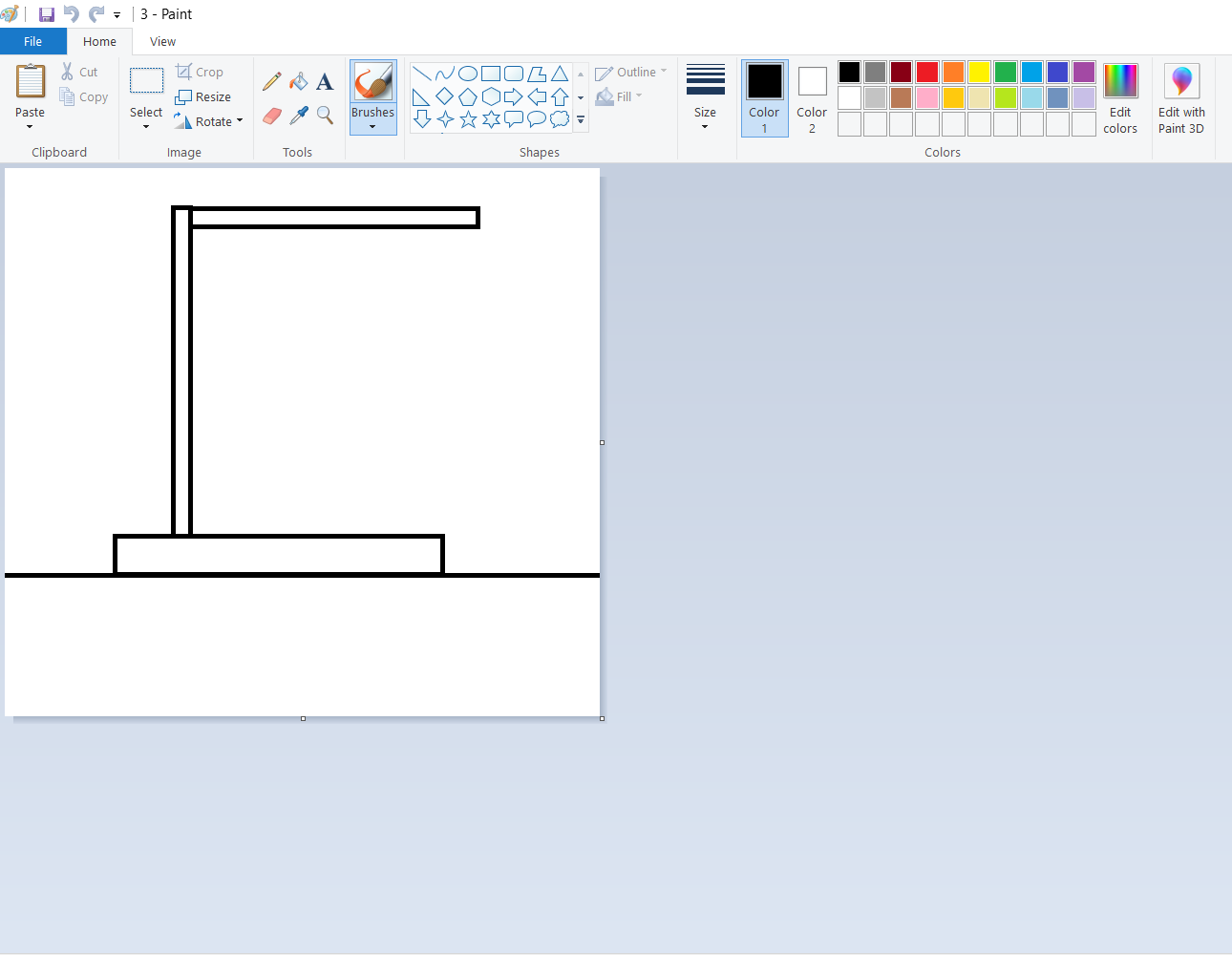Open the Edit colors dialog

pos(1120,98)
